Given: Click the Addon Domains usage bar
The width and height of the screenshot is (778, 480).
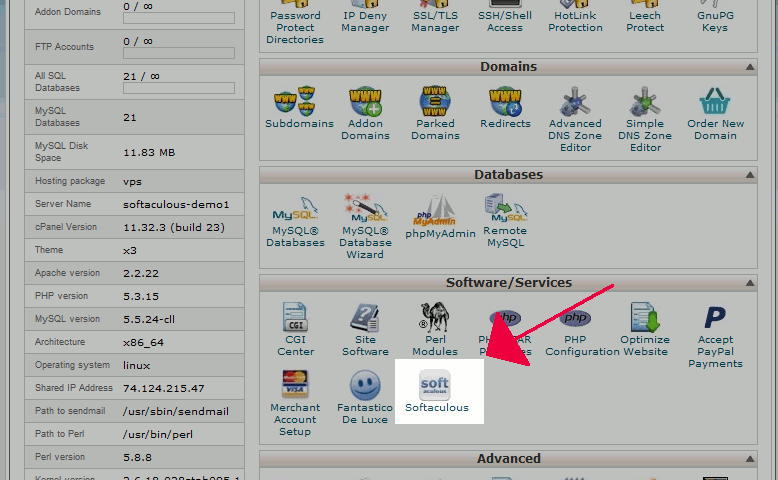Looking at the screenshot, I should point(179,18).
